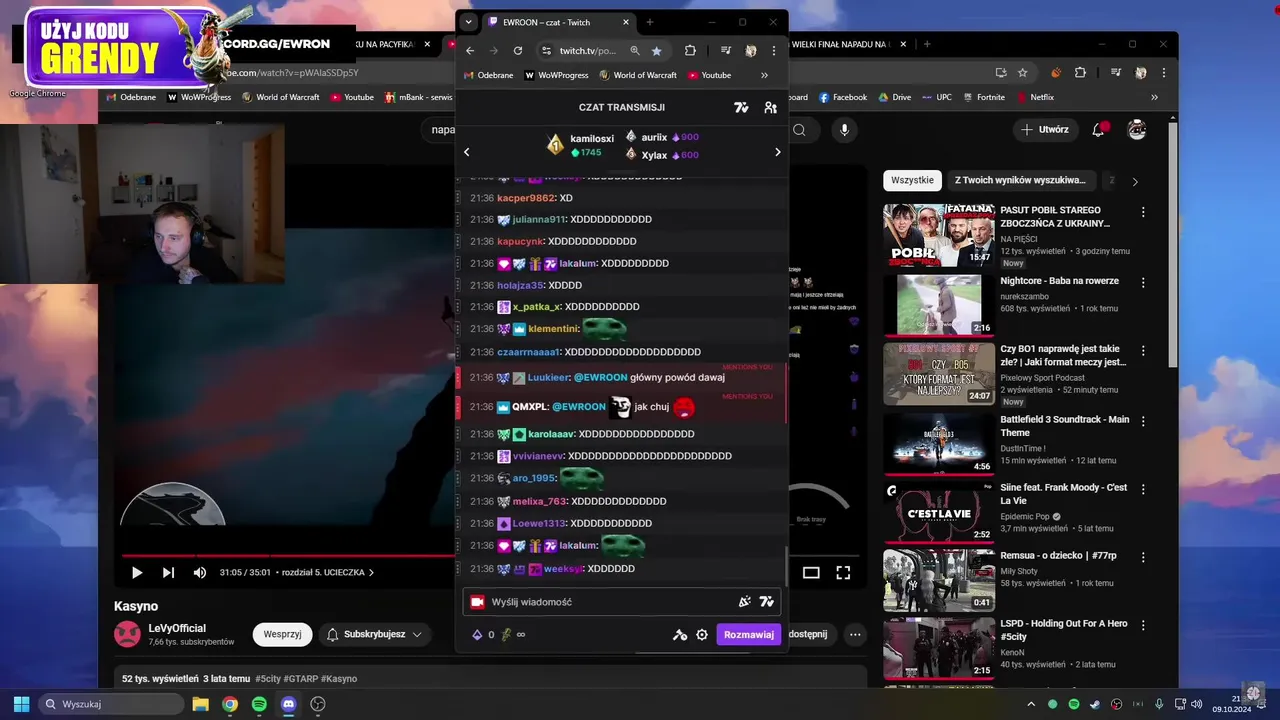
Task: Open Facebook bookmark in YouTube window
Action: [843, 97]
